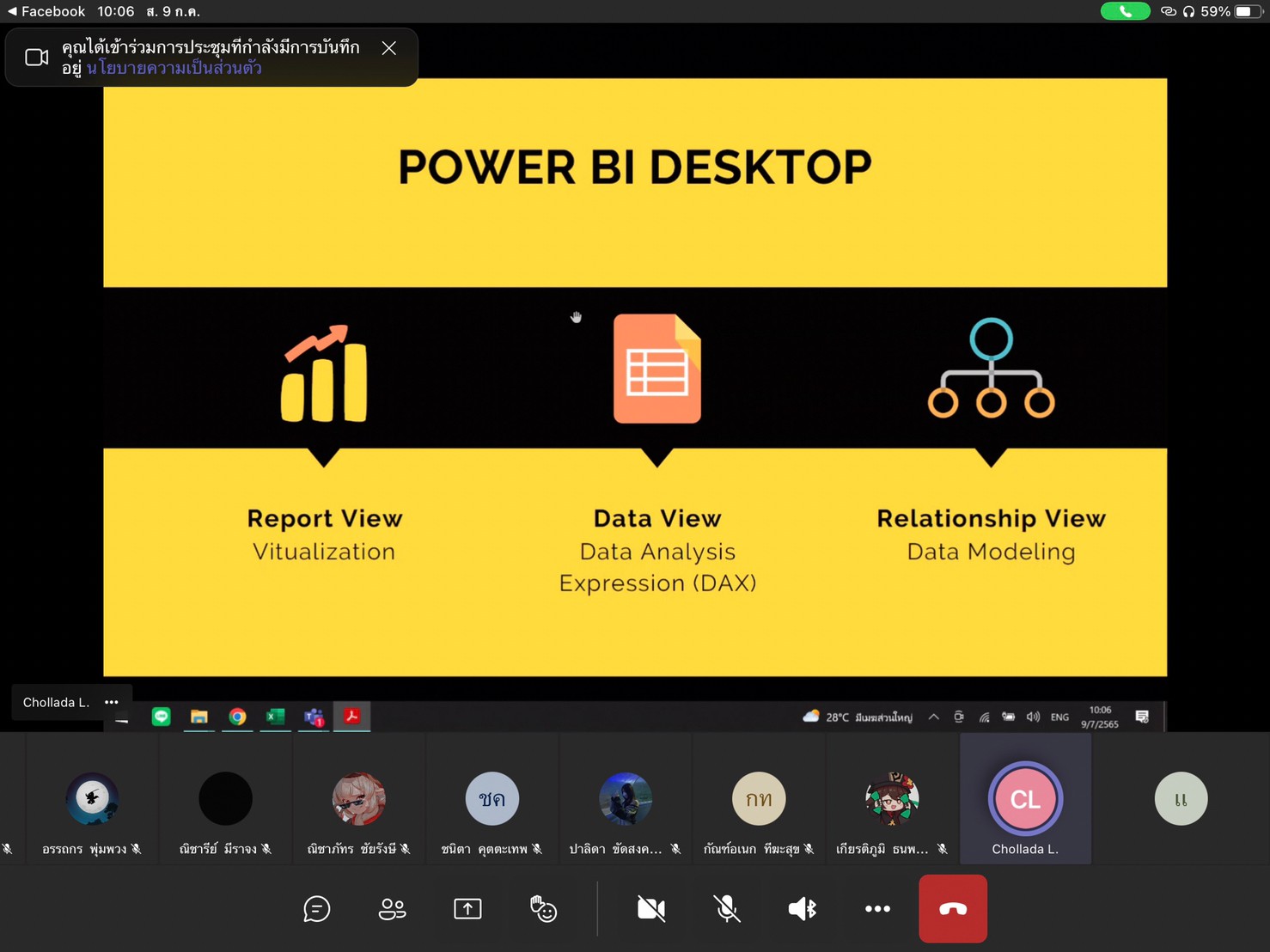The image size is (1270, 952).
Task: Click the Data View table icon
Action: (x=657, y=369)
